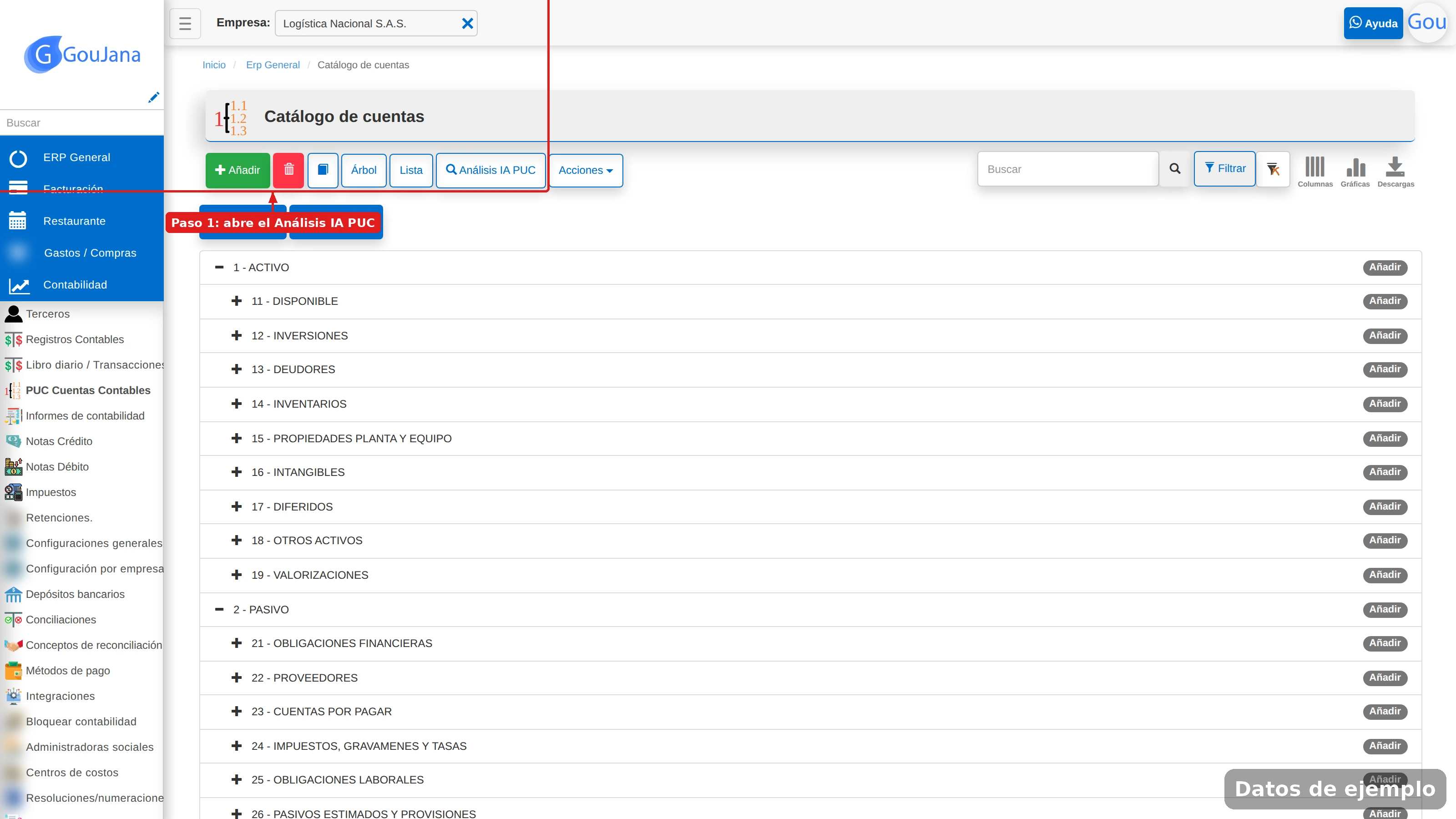This screenshot has width=1456, height=819.
Task: Select Terceros in the sidebar
Action: pos(48,313)
